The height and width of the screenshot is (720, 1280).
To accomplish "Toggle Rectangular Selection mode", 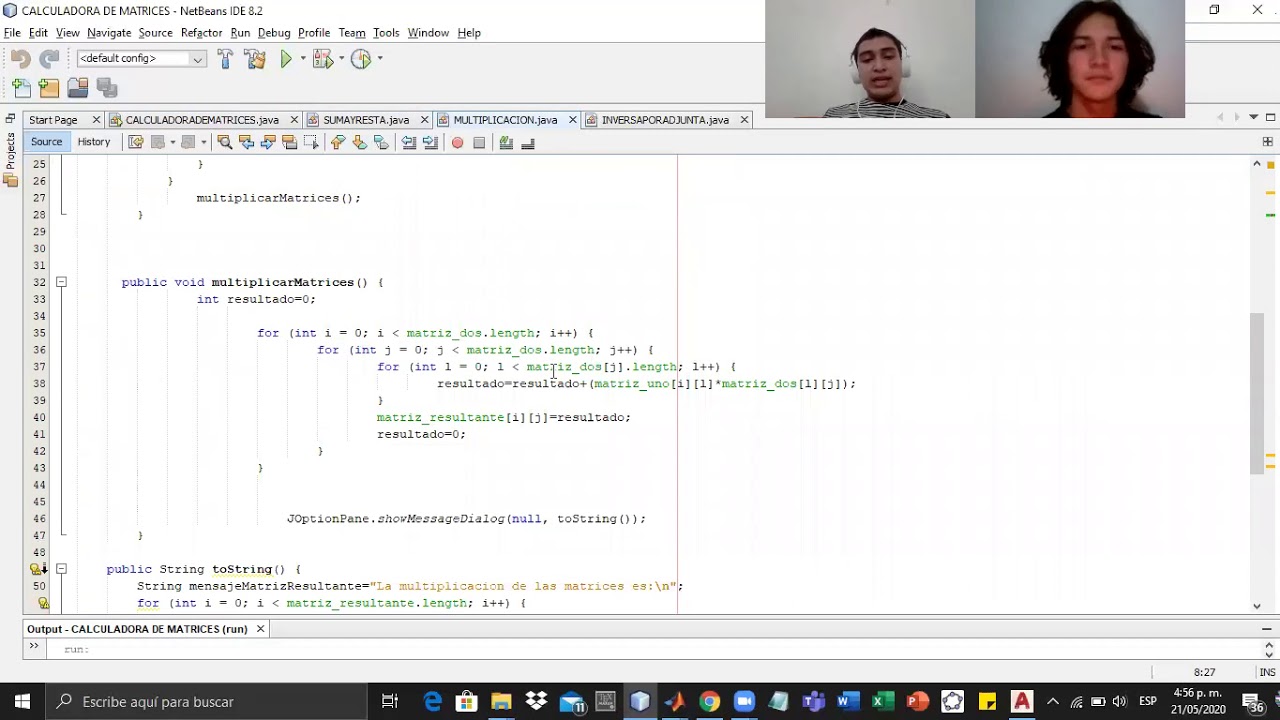I will coord(311,143).
